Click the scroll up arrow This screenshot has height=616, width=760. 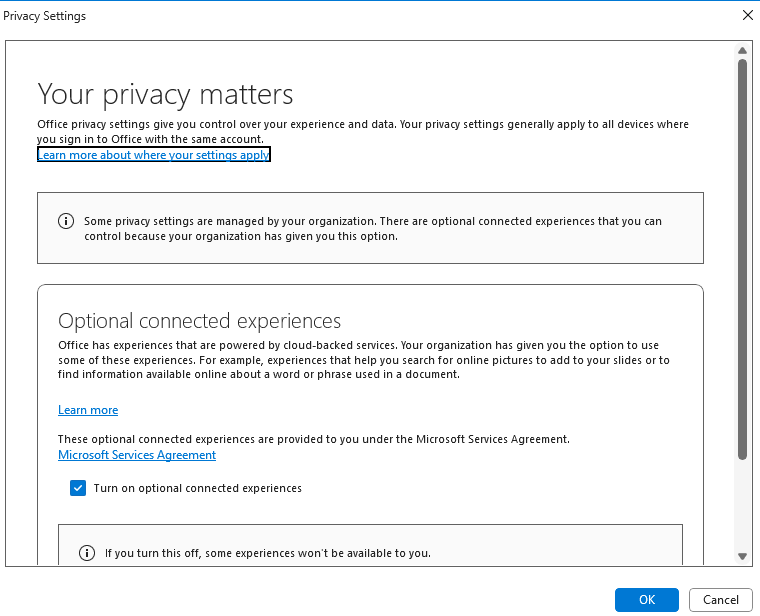(742, 50)
